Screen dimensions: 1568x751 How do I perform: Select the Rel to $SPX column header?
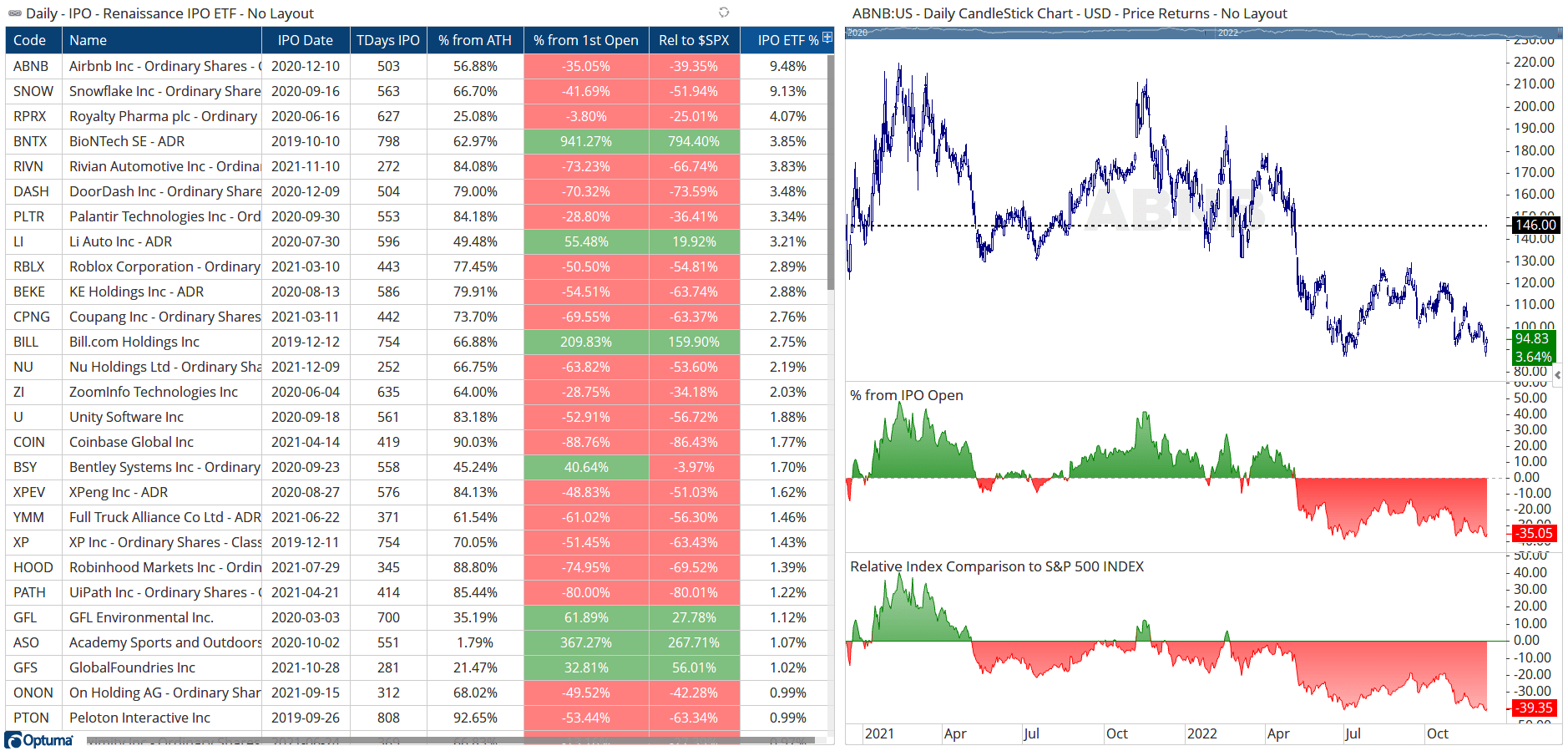pos(694,39)
